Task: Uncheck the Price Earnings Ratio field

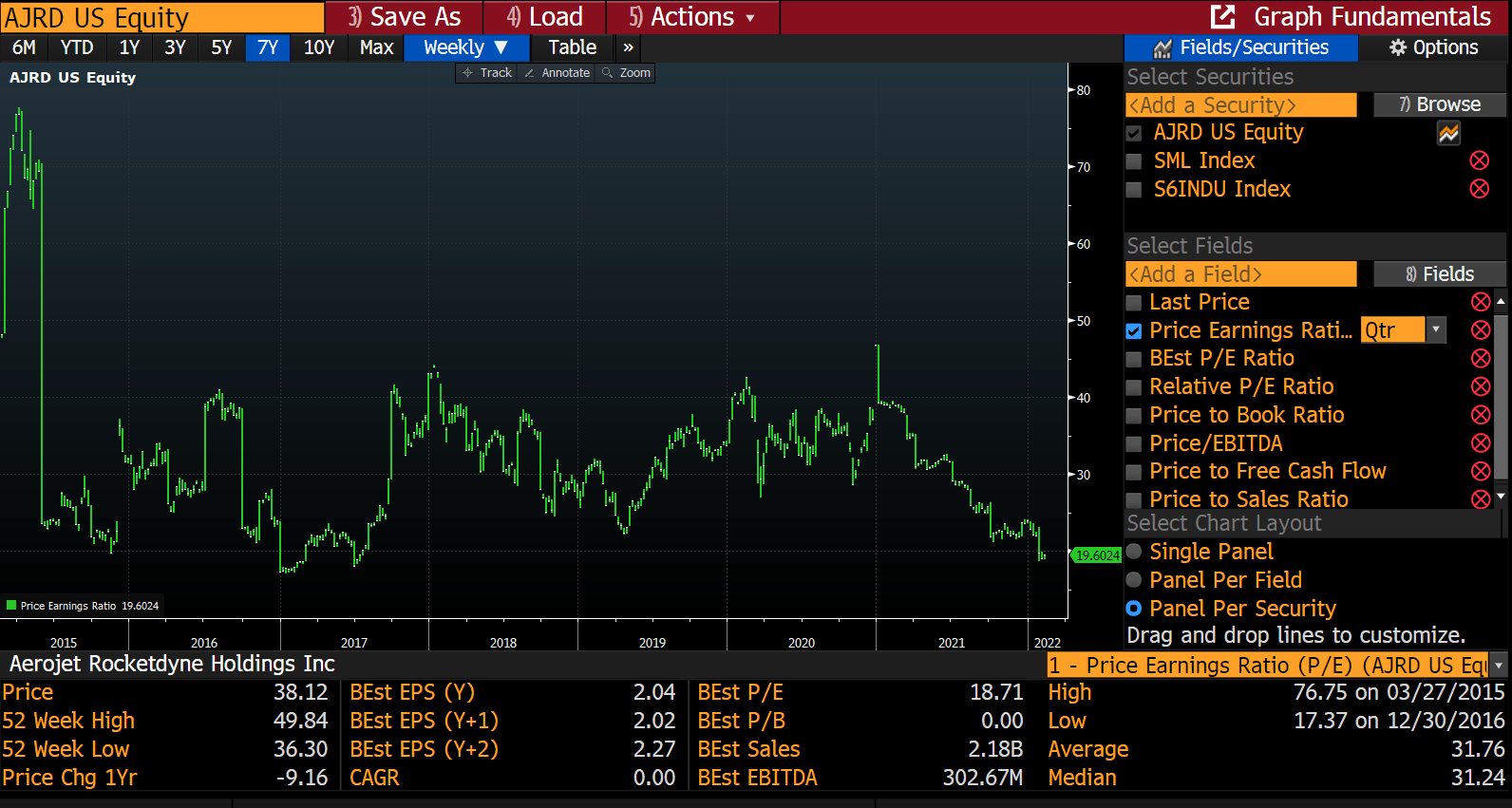Action: click(1133, 331)
